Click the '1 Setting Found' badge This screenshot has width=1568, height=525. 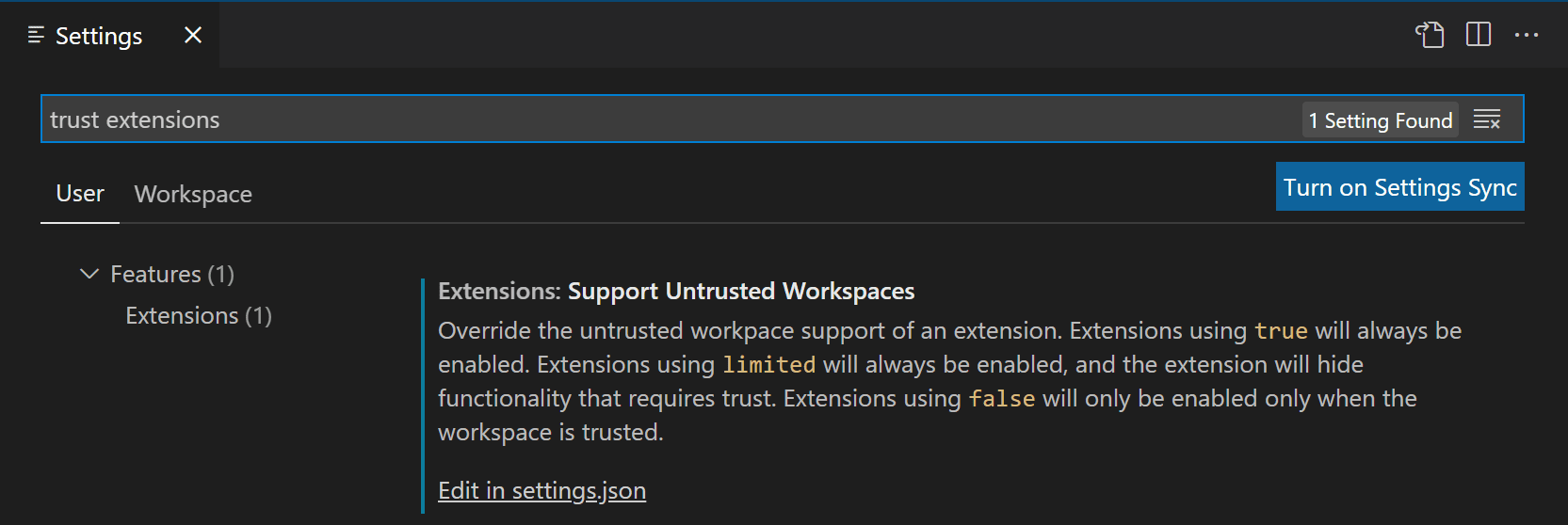(x=1380, y=120)
